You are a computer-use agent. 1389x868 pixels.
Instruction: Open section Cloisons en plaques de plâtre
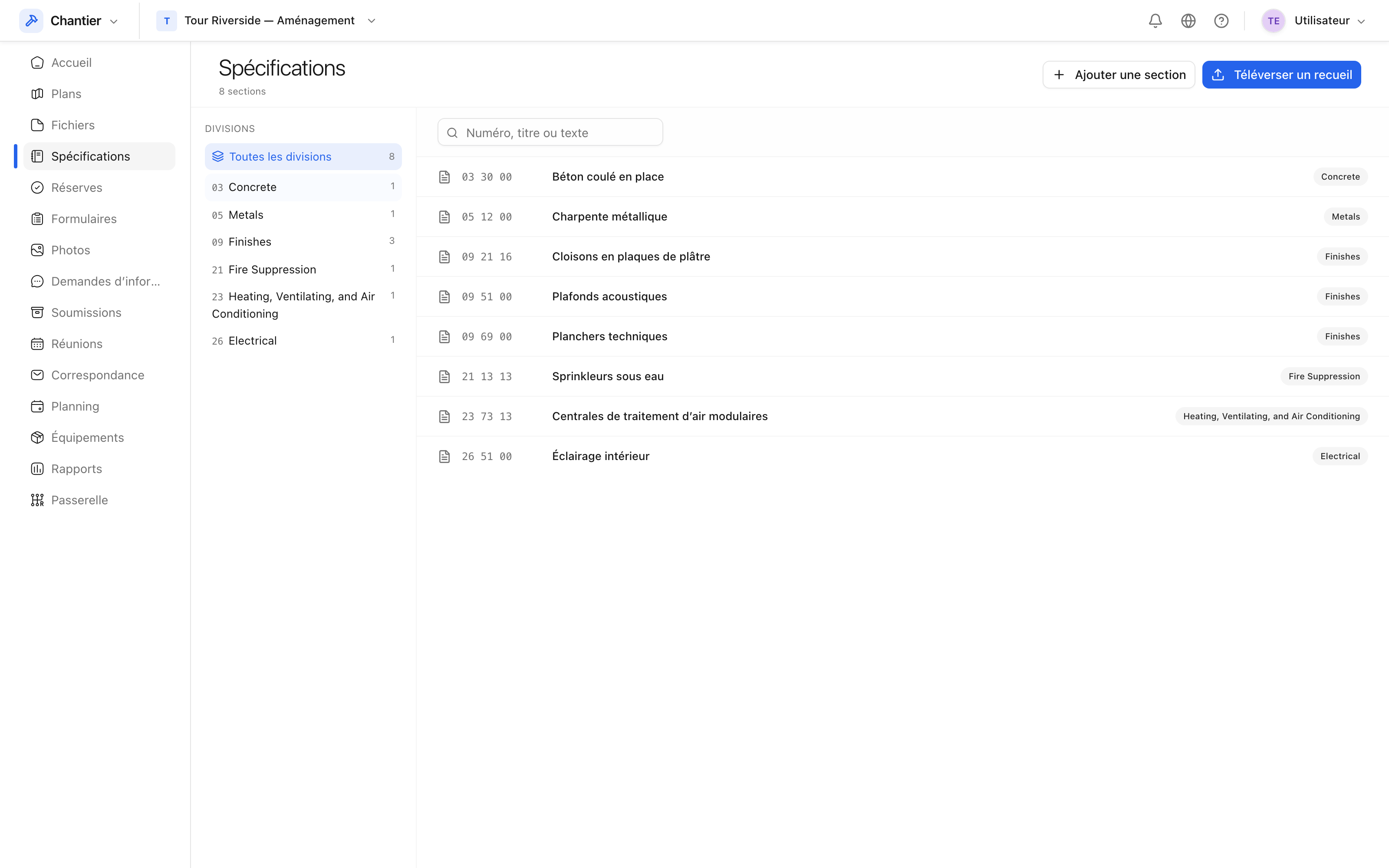pos(902,256)
